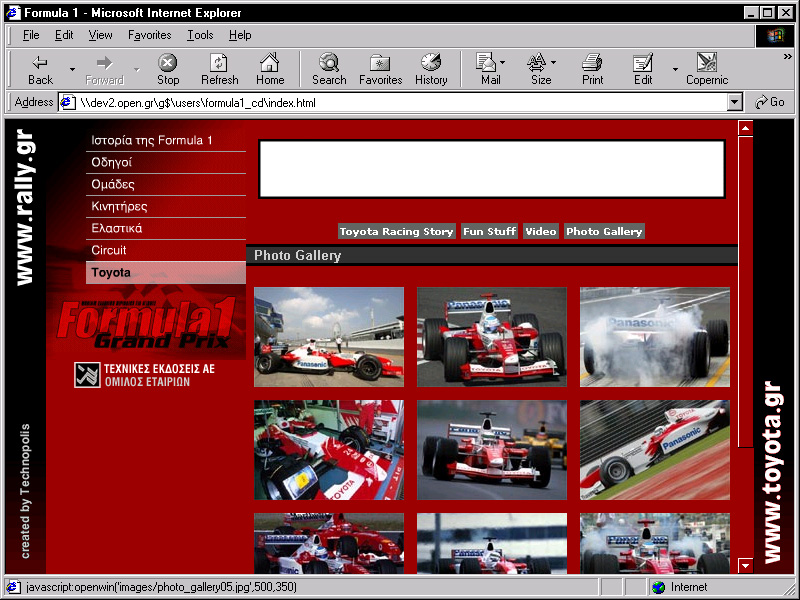The height and width of the screenshot is (600, 800).
Task: Click the Internet zone globe icon
Action: 659,587
